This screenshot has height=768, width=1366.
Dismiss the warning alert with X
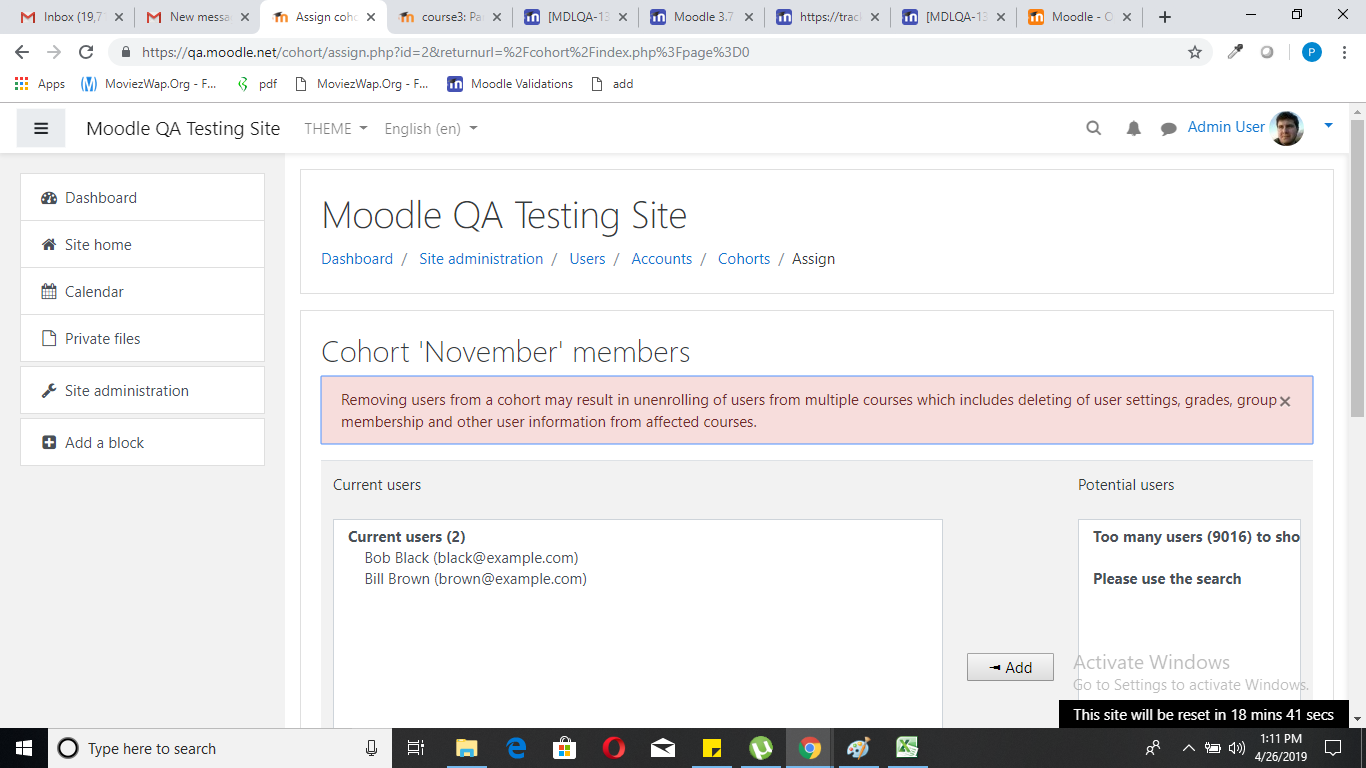pos(1285,401)
